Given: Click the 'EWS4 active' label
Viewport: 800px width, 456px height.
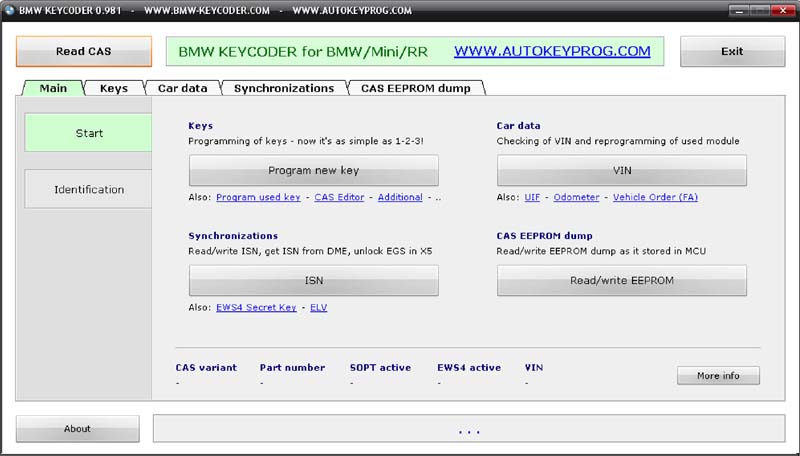Looking at the screenshot, I should (469, 368).
